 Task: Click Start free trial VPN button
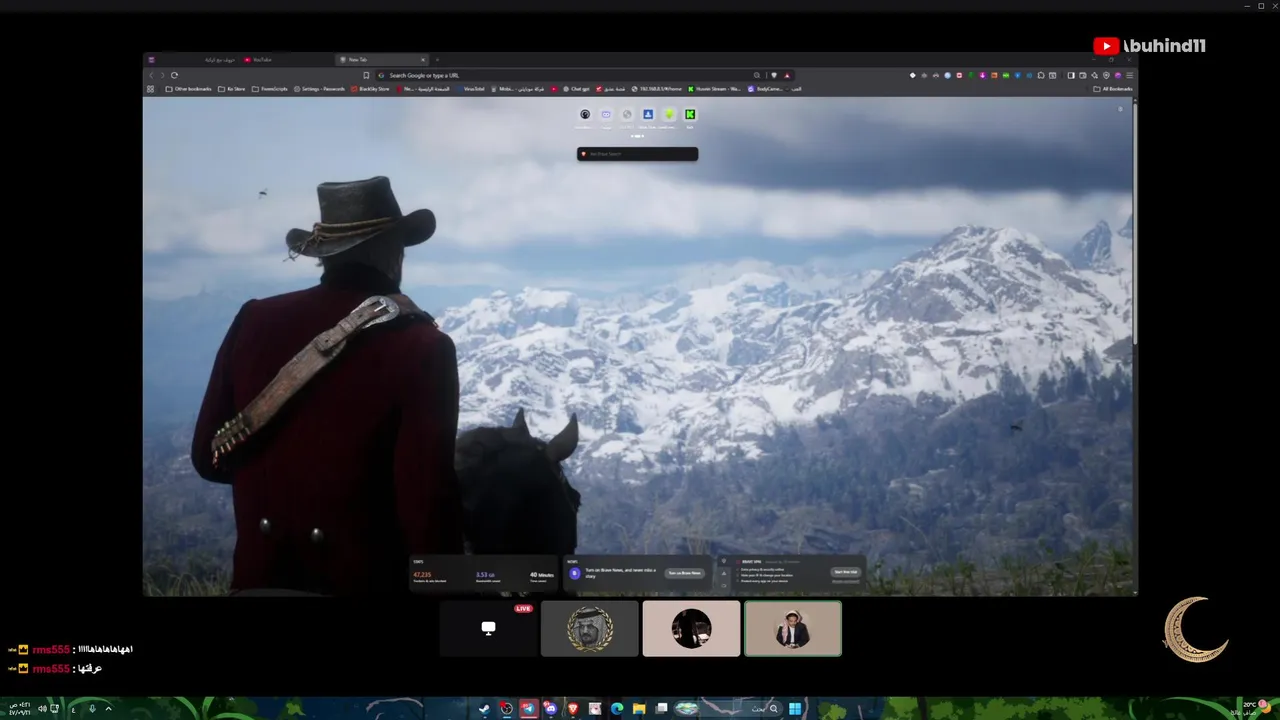[845, 572]
